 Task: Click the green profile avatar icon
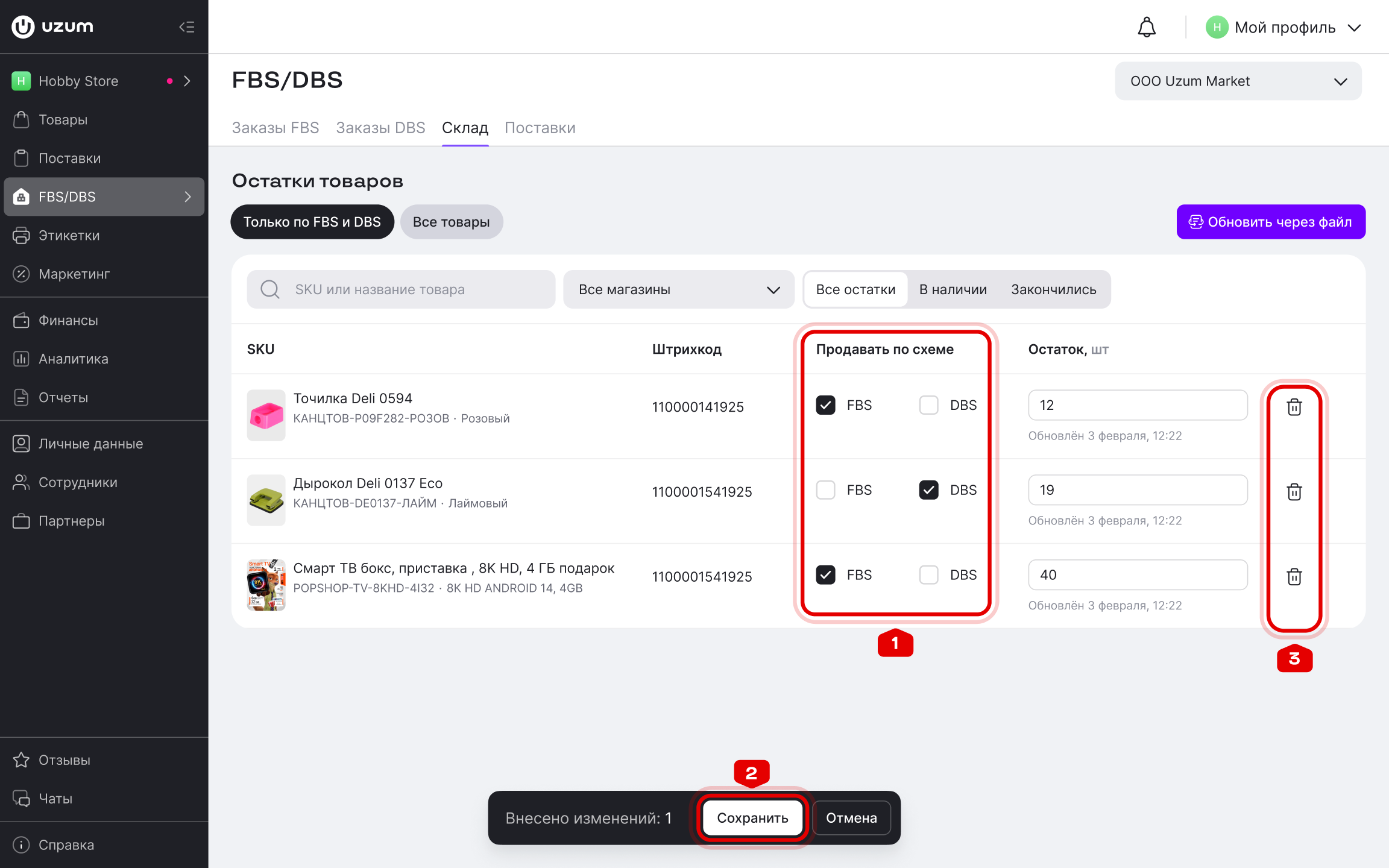(x=1217, y=27)
